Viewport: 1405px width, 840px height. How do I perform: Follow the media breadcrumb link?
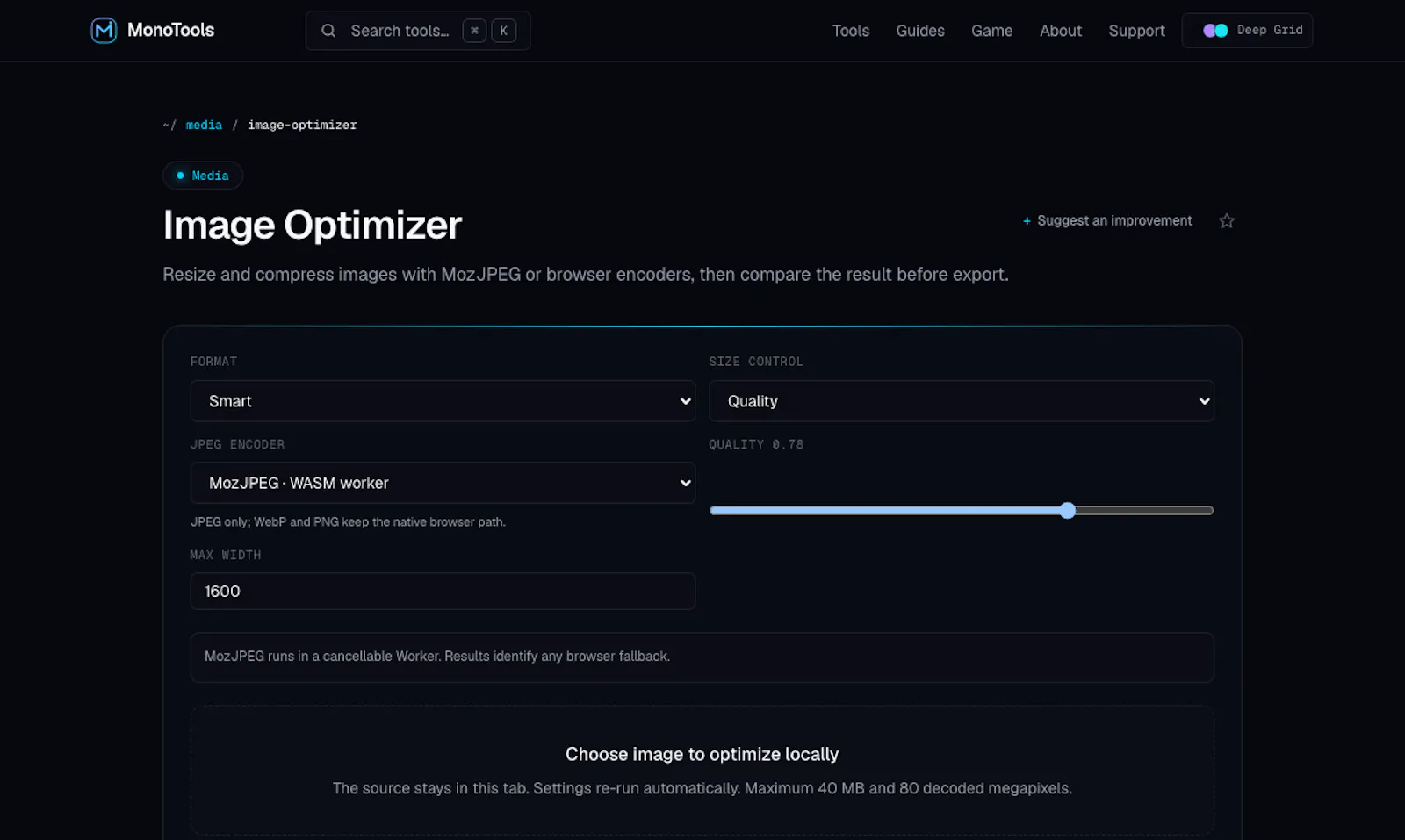[x=204, y=126]
